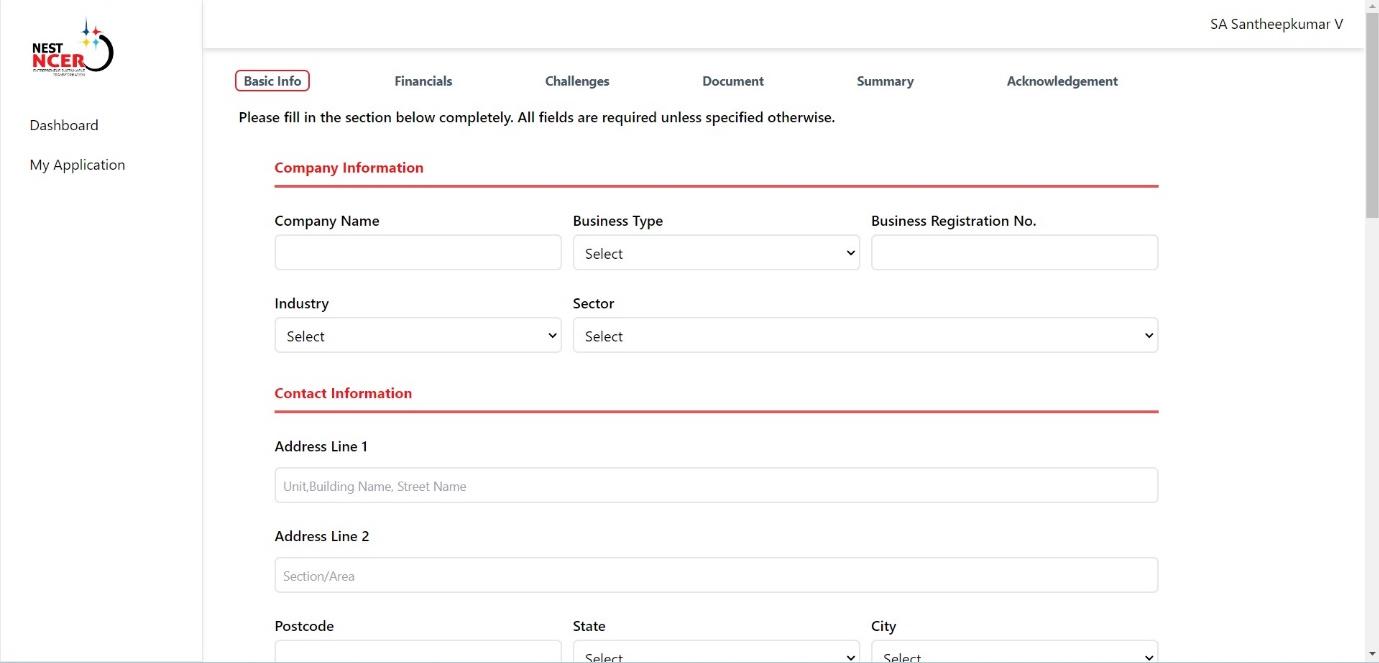The image size is (1379, 663).
Task: Select the Basic Info tab
Action: (272, 81)
